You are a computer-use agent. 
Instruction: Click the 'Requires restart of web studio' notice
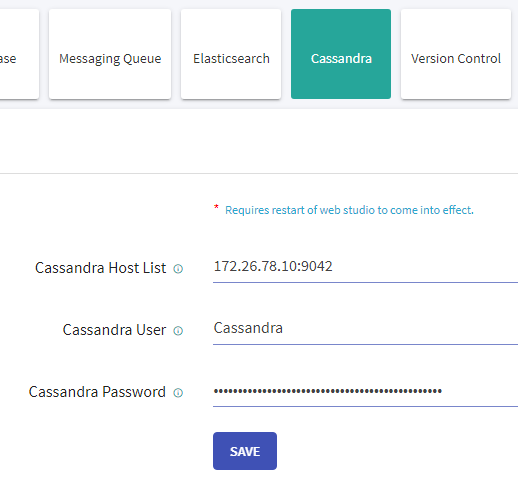coord(349,210)
